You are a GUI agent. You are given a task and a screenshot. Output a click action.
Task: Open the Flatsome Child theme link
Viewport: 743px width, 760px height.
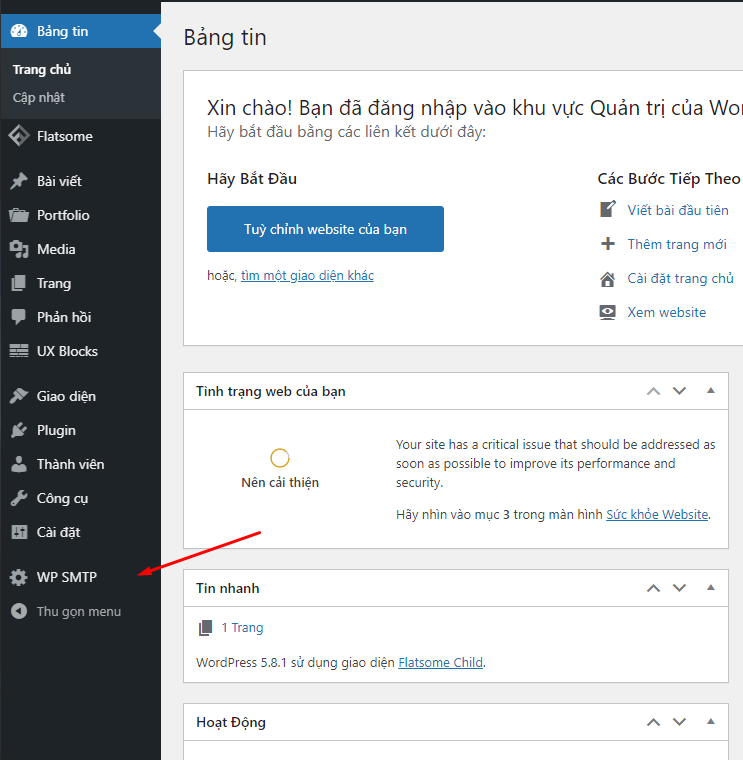(x=440, y=662)
